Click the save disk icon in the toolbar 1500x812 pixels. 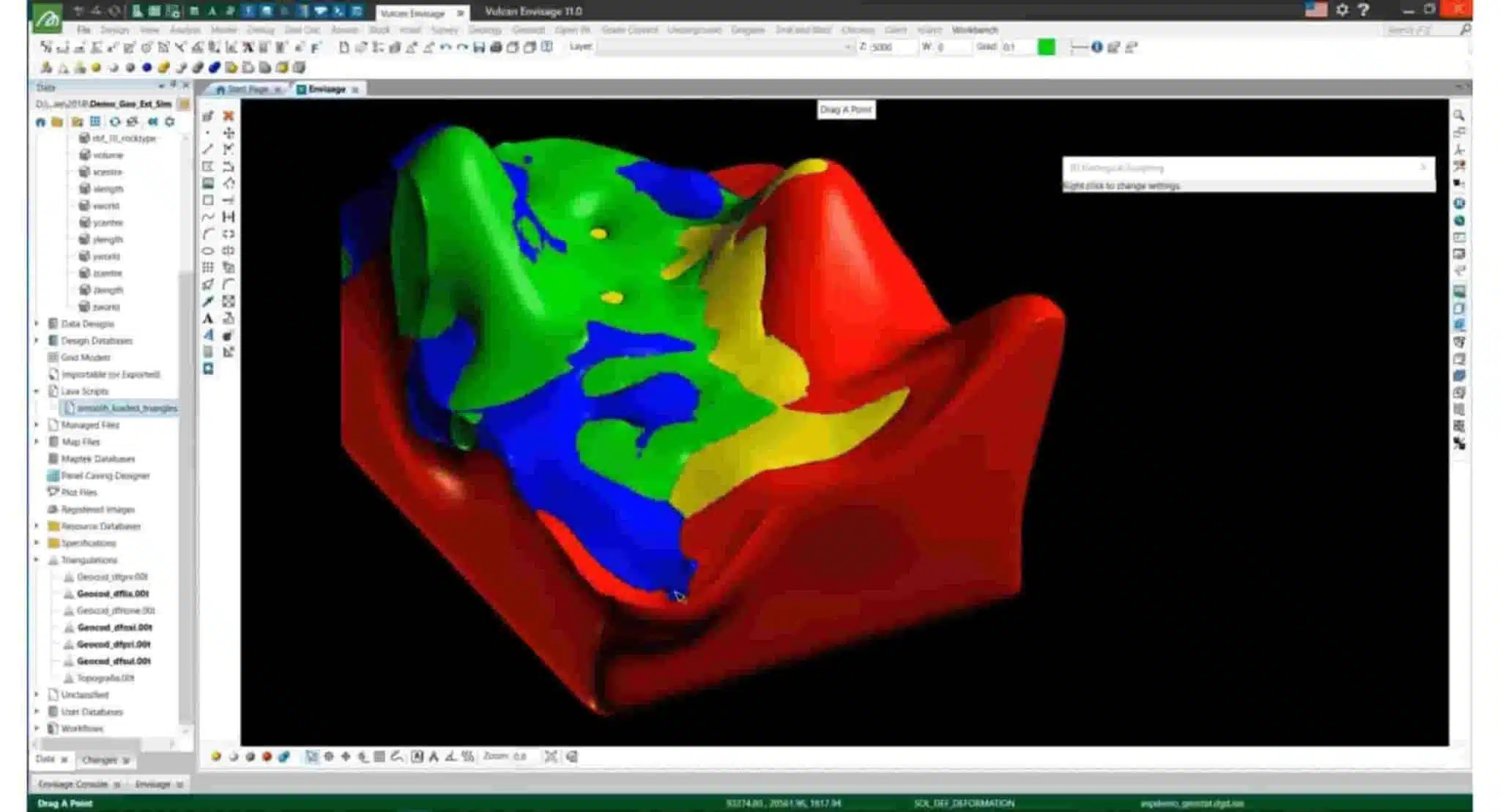[x=479, y=48]
